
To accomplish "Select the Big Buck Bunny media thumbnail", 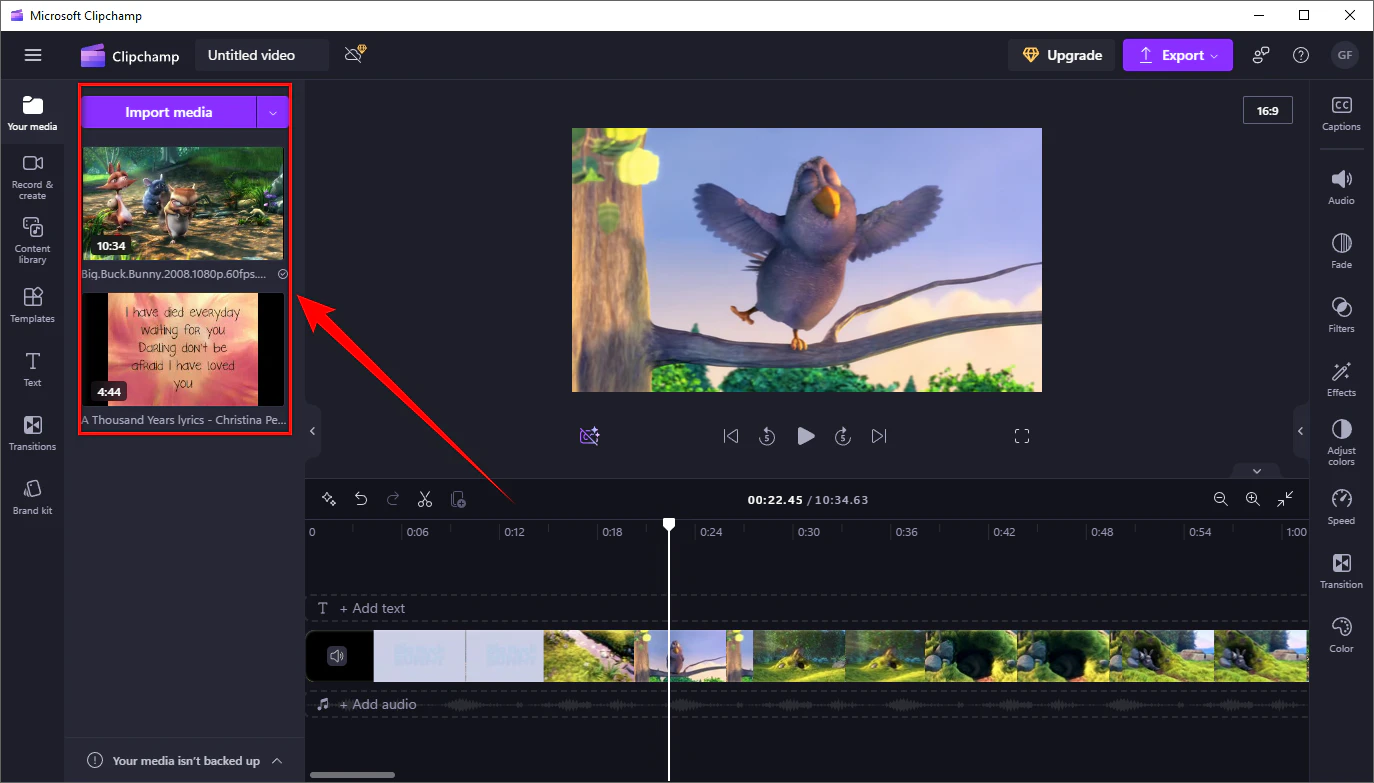I will click(183, 204).
